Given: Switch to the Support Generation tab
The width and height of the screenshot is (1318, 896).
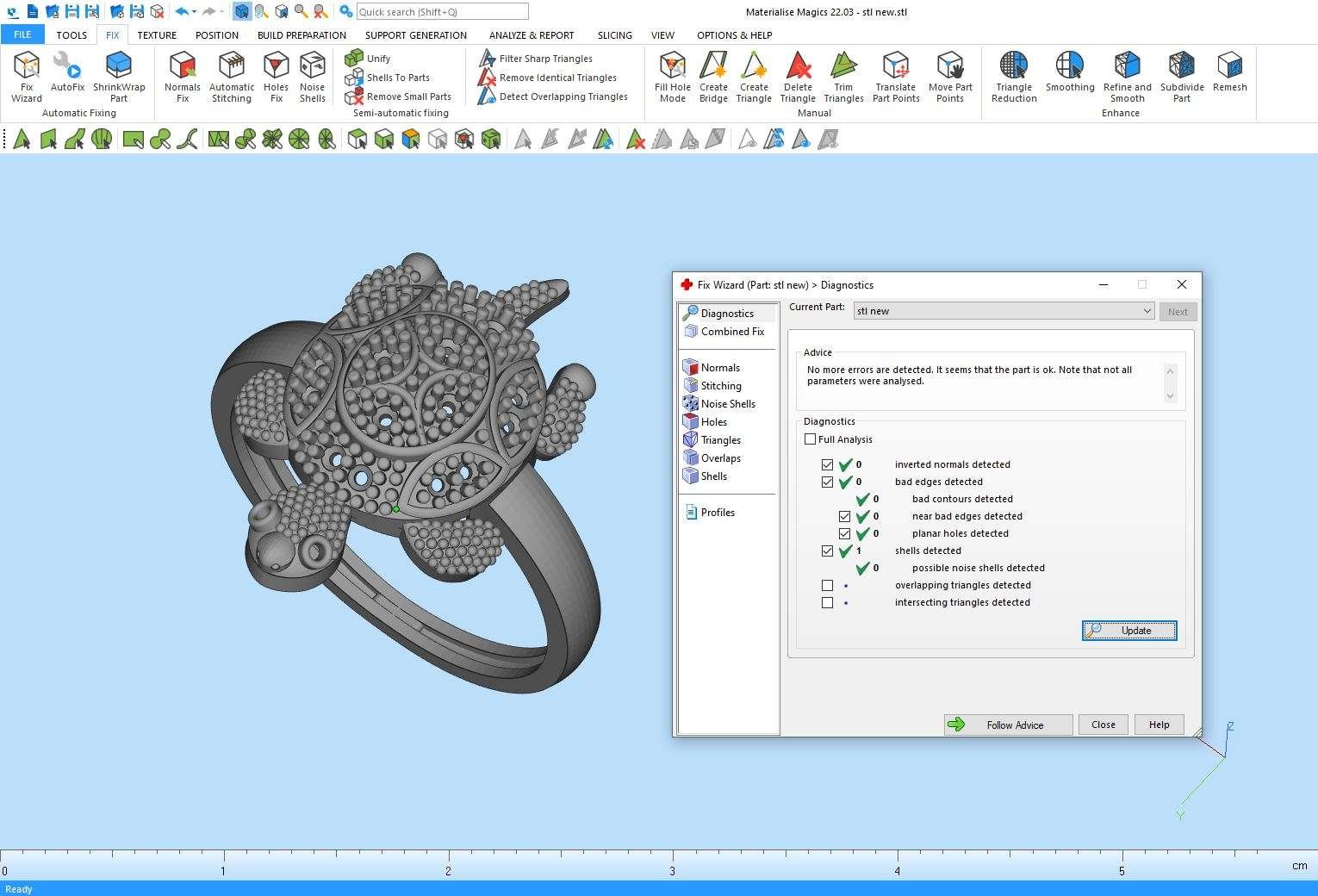Looking at the screenshot, I should point(415,35).
